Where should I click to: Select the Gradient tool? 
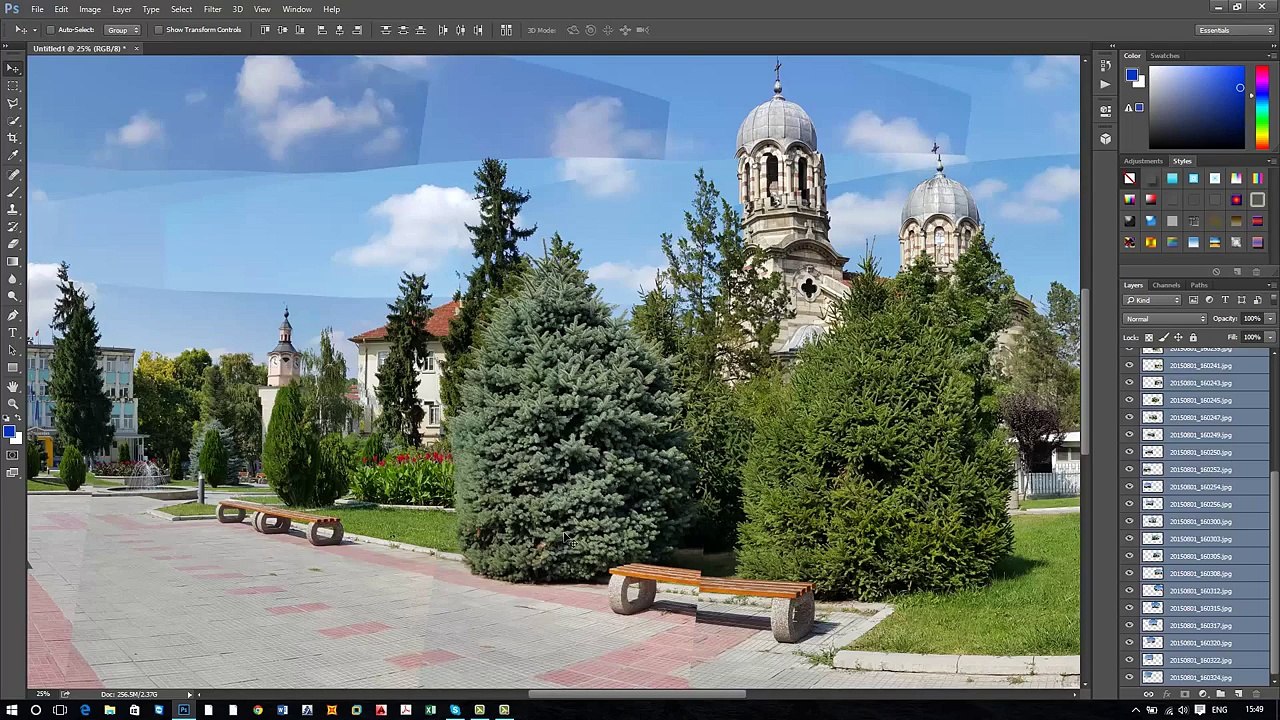13,261
